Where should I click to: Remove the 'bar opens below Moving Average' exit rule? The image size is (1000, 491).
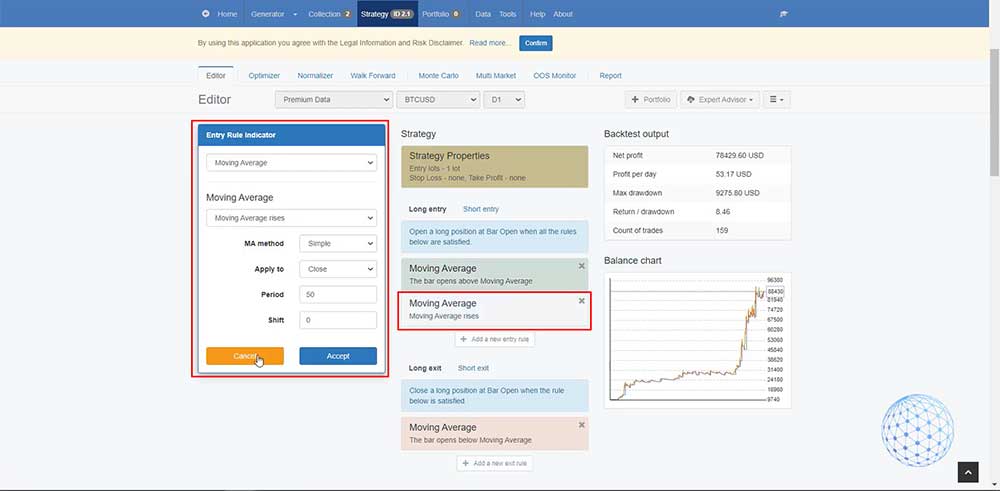tap(581, 425)
